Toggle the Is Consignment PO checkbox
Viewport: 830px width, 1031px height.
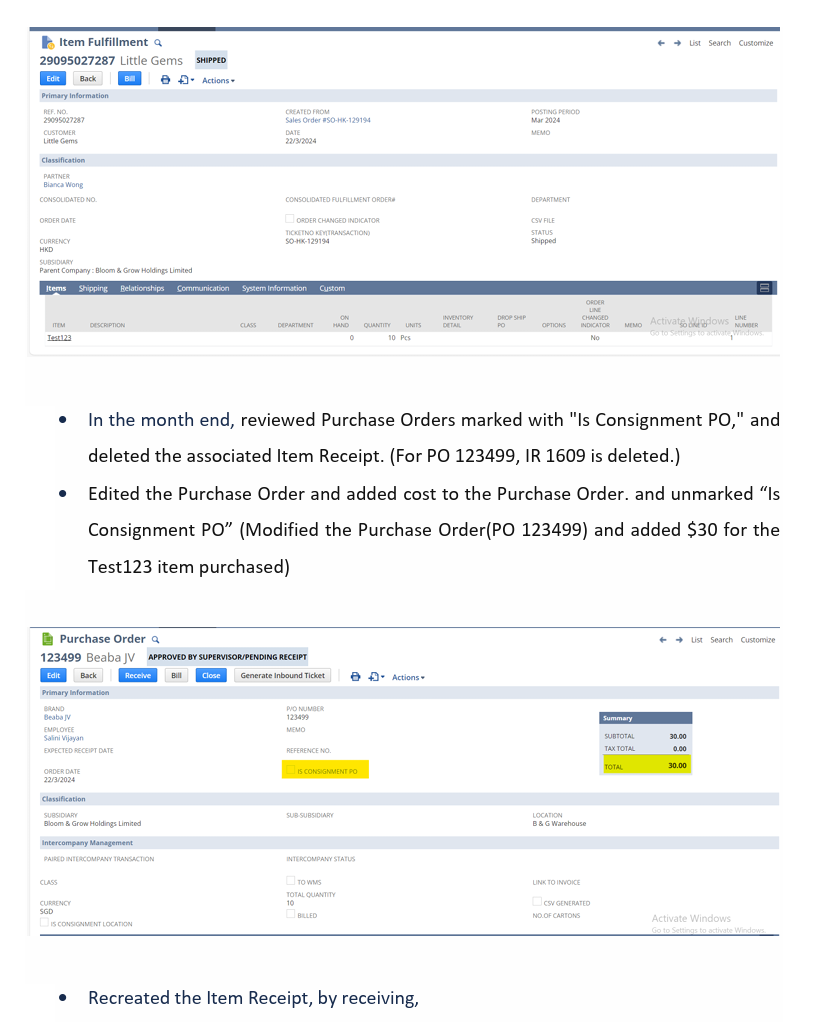[291, 770]
